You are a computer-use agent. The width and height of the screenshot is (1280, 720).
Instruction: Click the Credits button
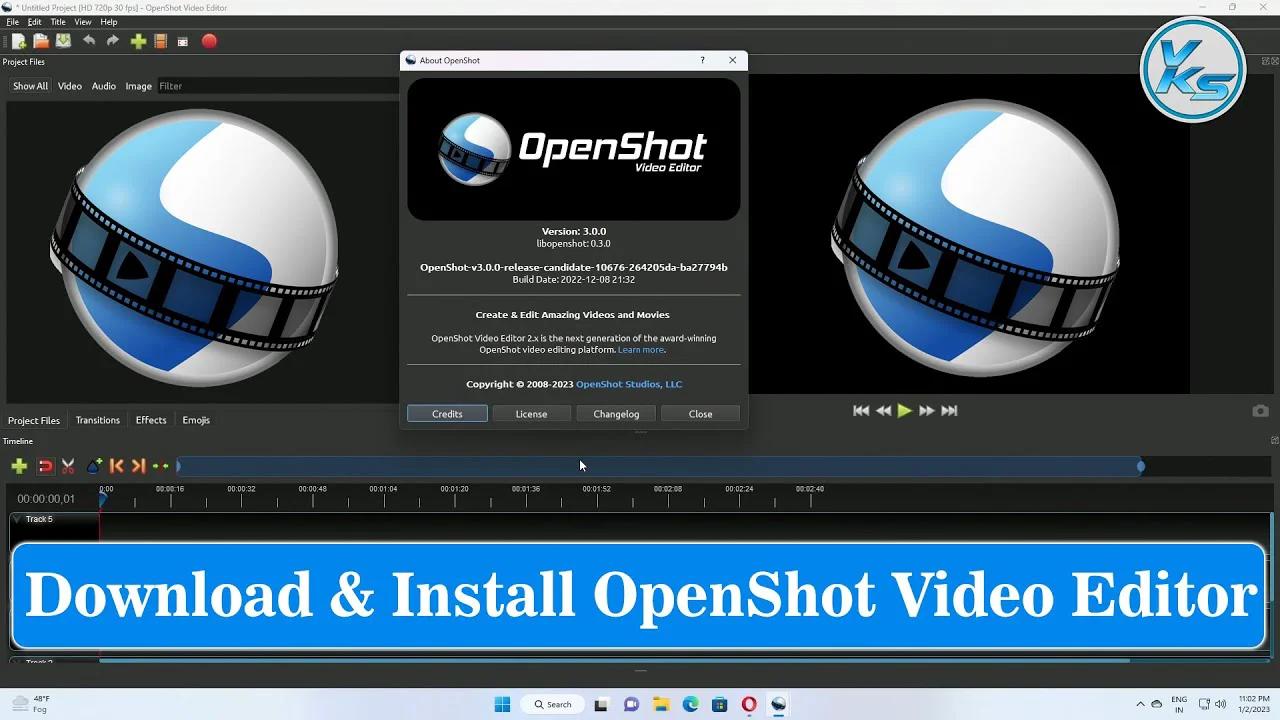[446, 413]
